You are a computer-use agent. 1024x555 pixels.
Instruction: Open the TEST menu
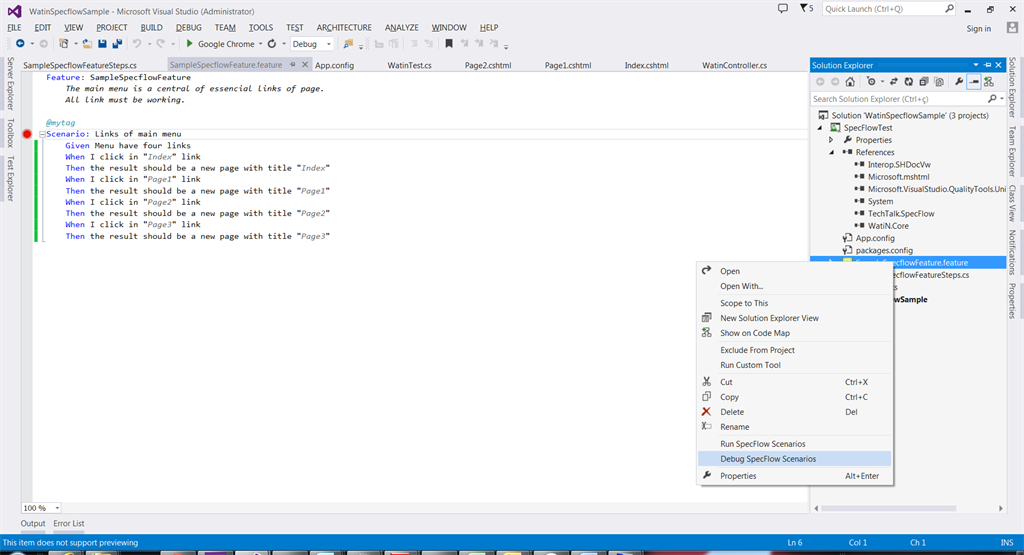[295, 27]
